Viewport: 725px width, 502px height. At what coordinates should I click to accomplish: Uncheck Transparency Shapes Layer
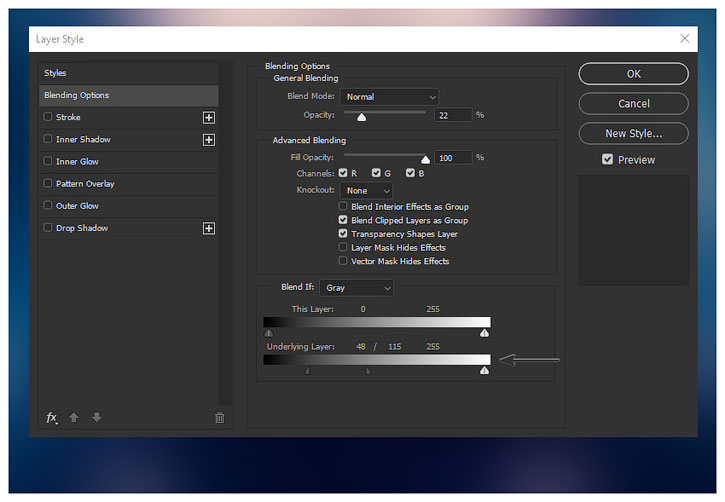pyautogui.click(x=343, y=234)
